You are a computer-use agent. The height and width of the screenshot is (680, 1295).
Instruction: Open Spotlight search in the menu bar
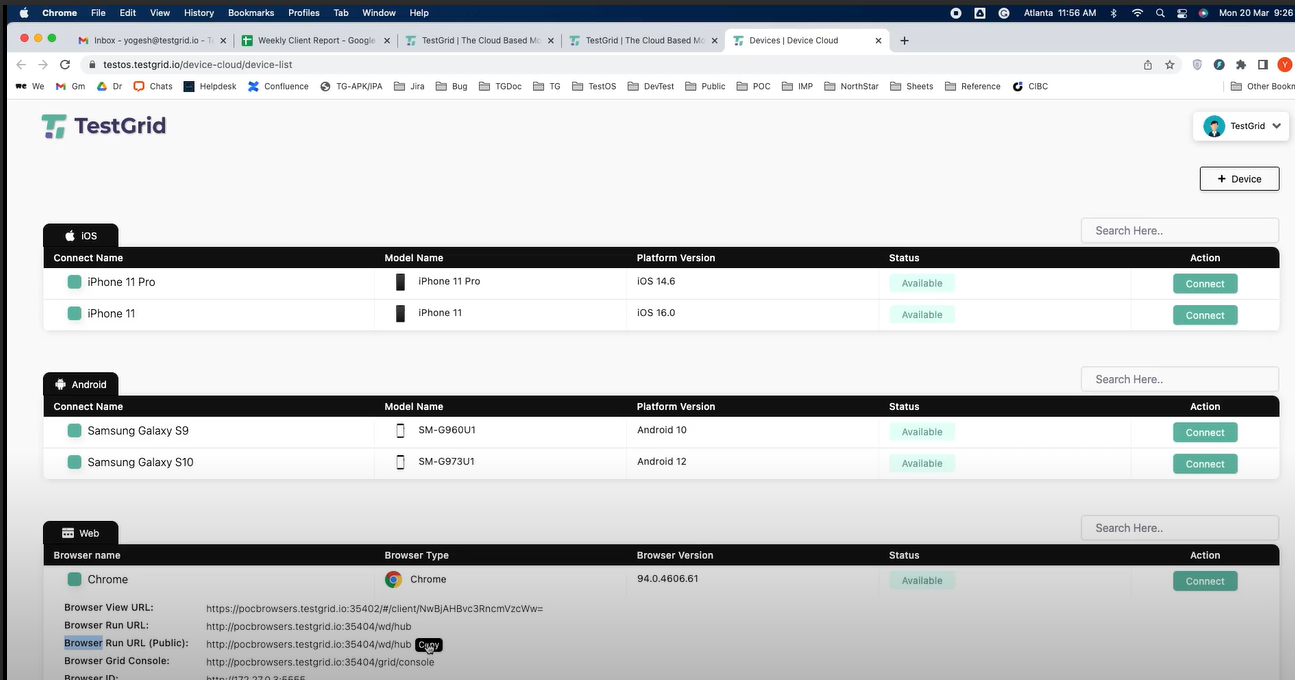pyautogui.click(x=1160, y=13)
